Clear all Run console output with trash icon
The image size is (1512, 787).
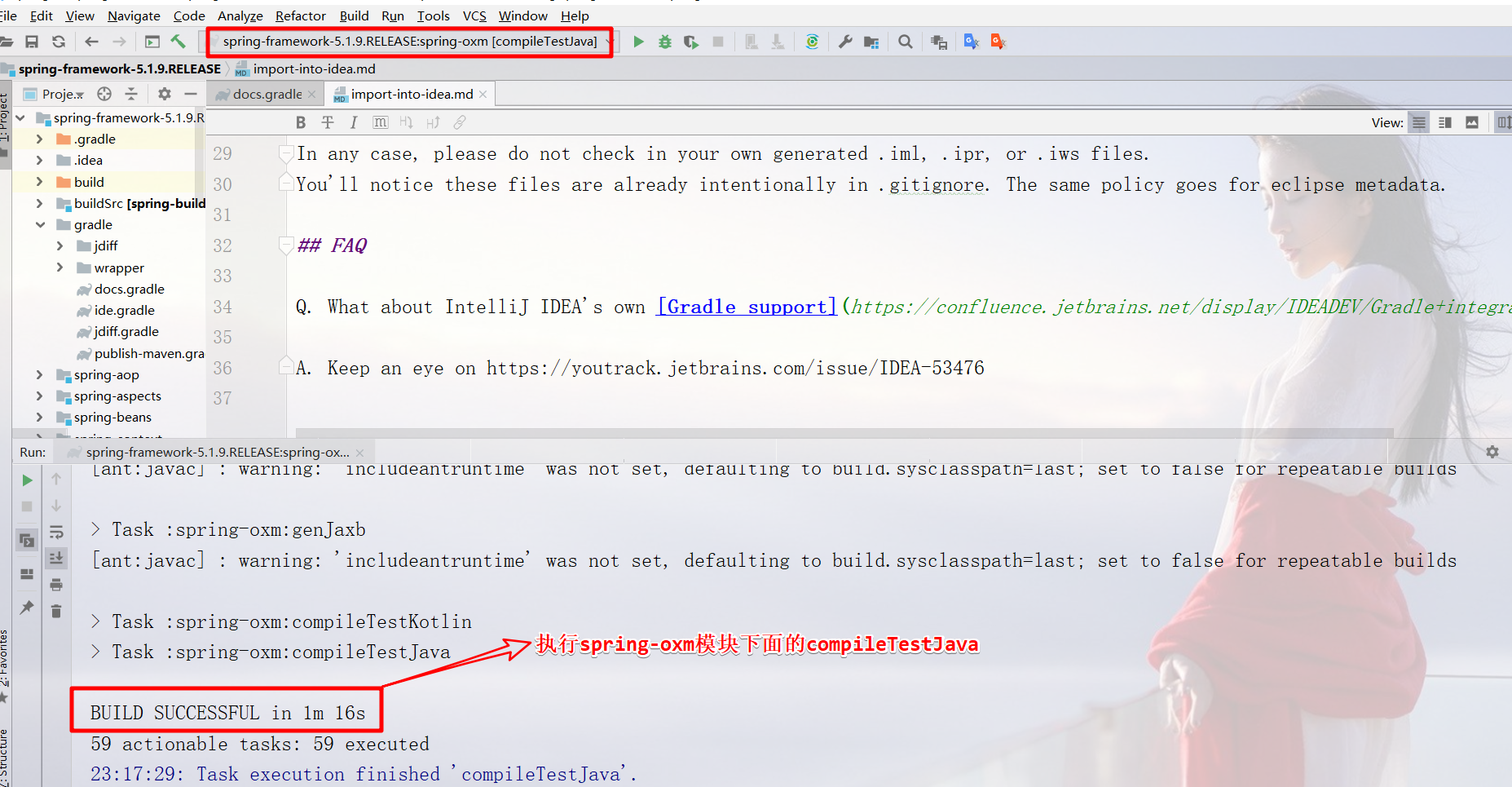[56, 611]
